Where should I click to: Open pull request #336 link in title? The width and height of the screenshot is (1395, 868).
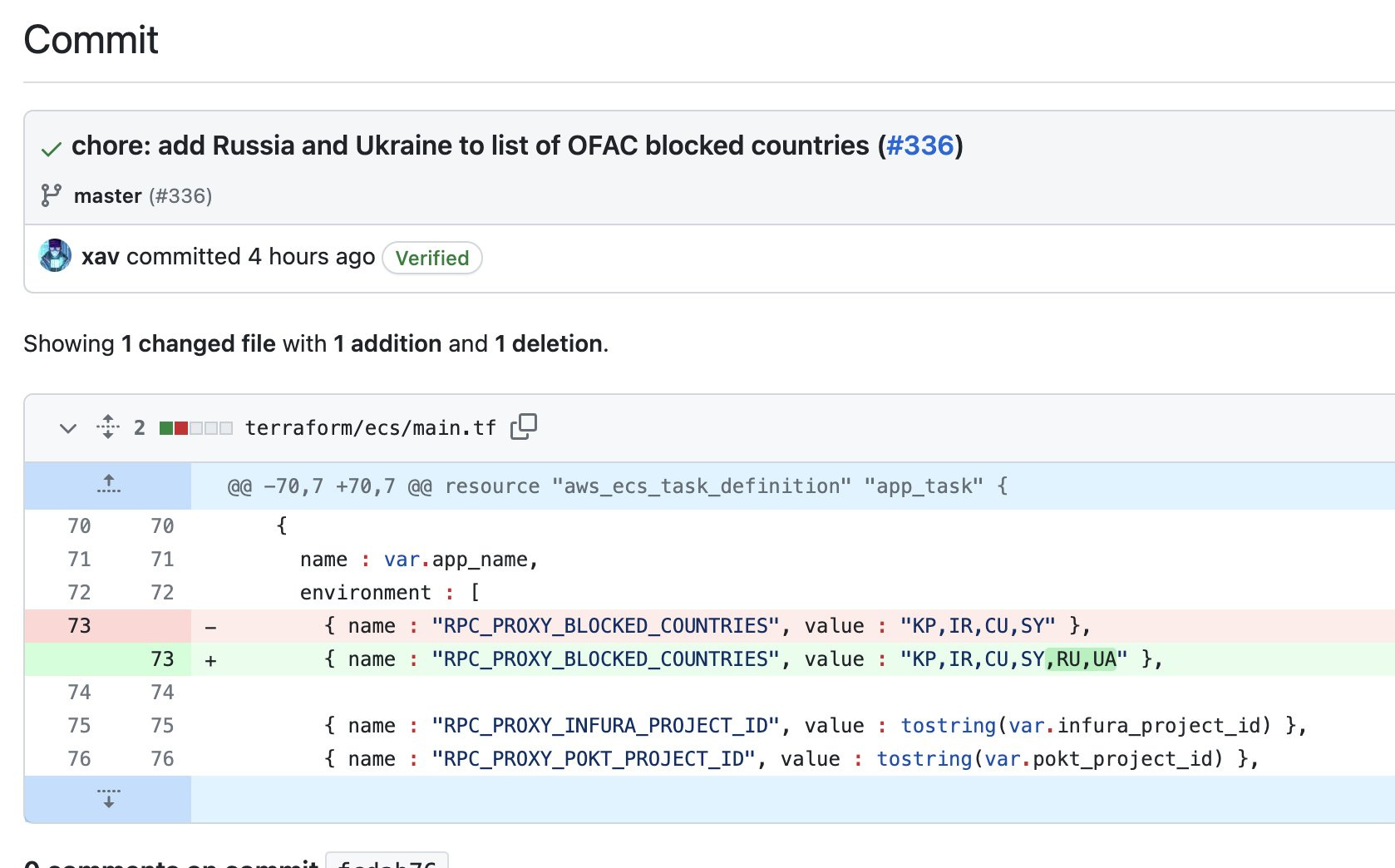point(919,145)
